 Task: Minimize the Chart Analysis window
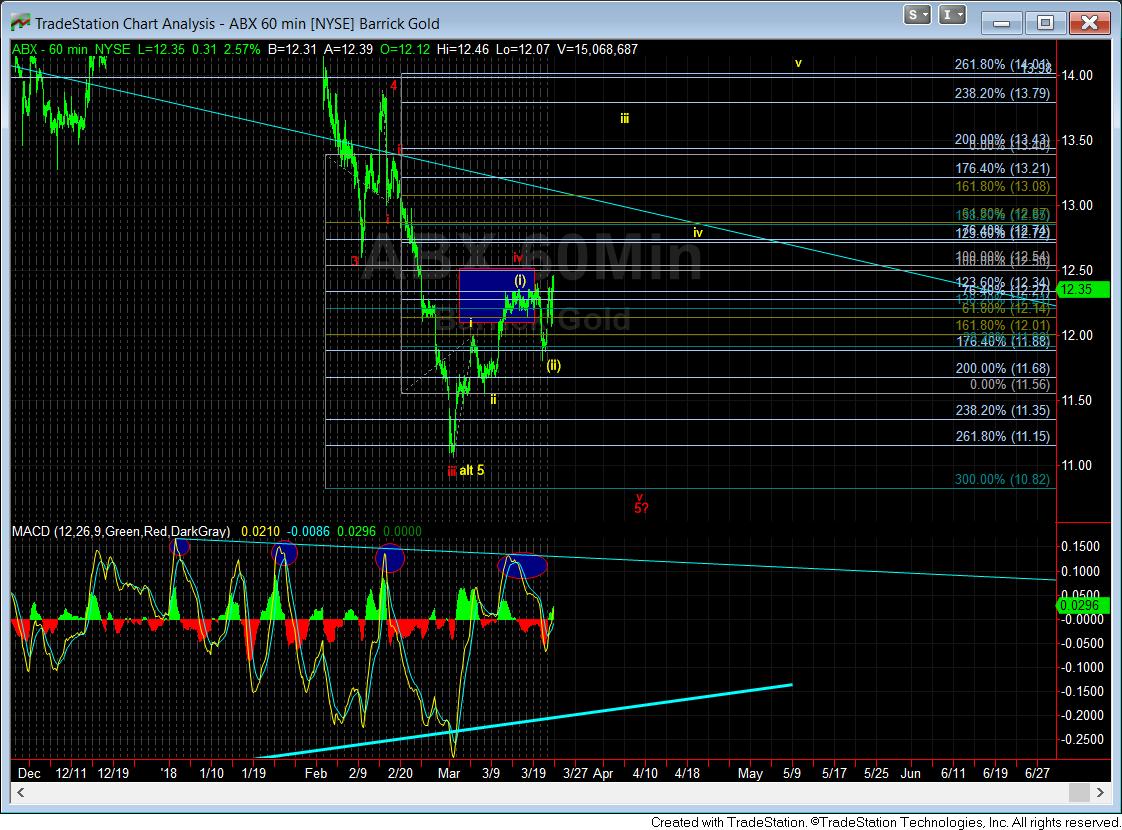click(1003, 21)
